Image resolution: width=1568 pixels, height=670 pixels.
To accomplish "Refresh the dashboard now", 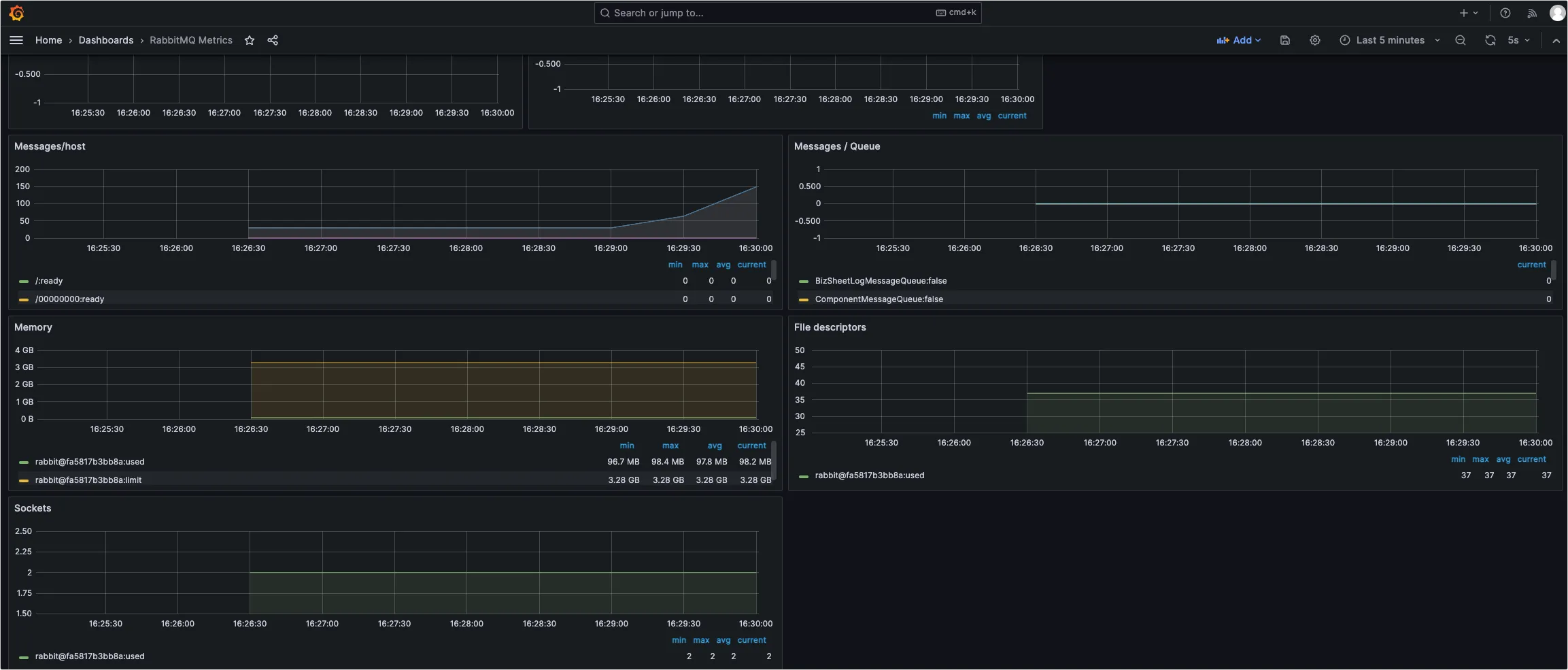I will coord(1490,40).
